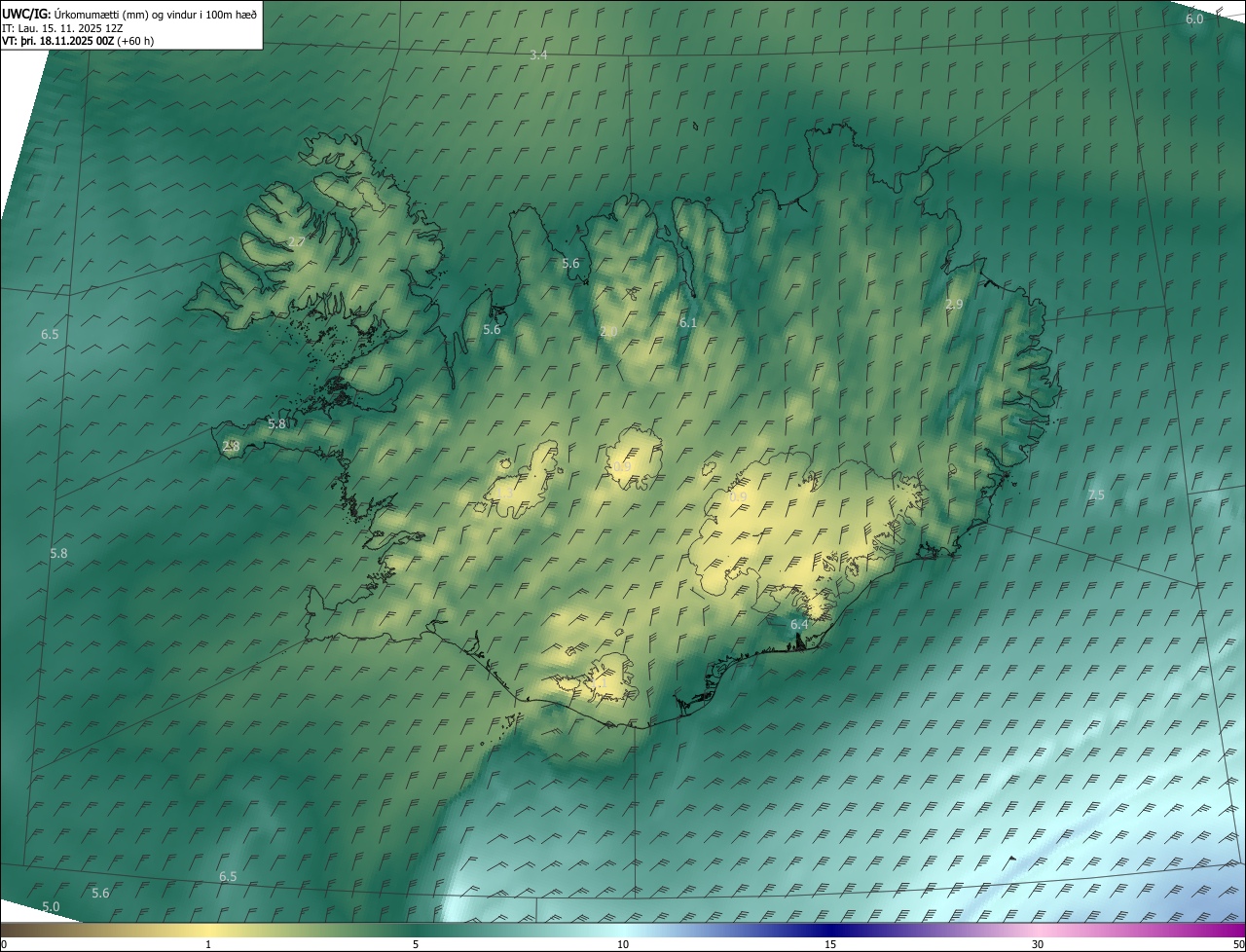Select the 2.9 value label on the map

tap(954, 305)
